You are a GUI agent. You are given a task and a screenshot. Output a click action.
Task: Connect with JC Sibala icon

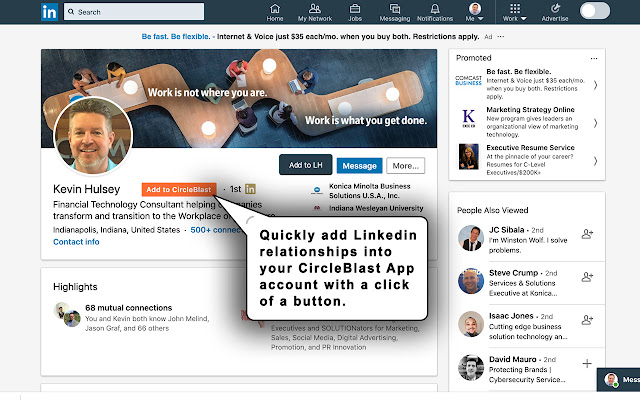[x=587, y=234]
